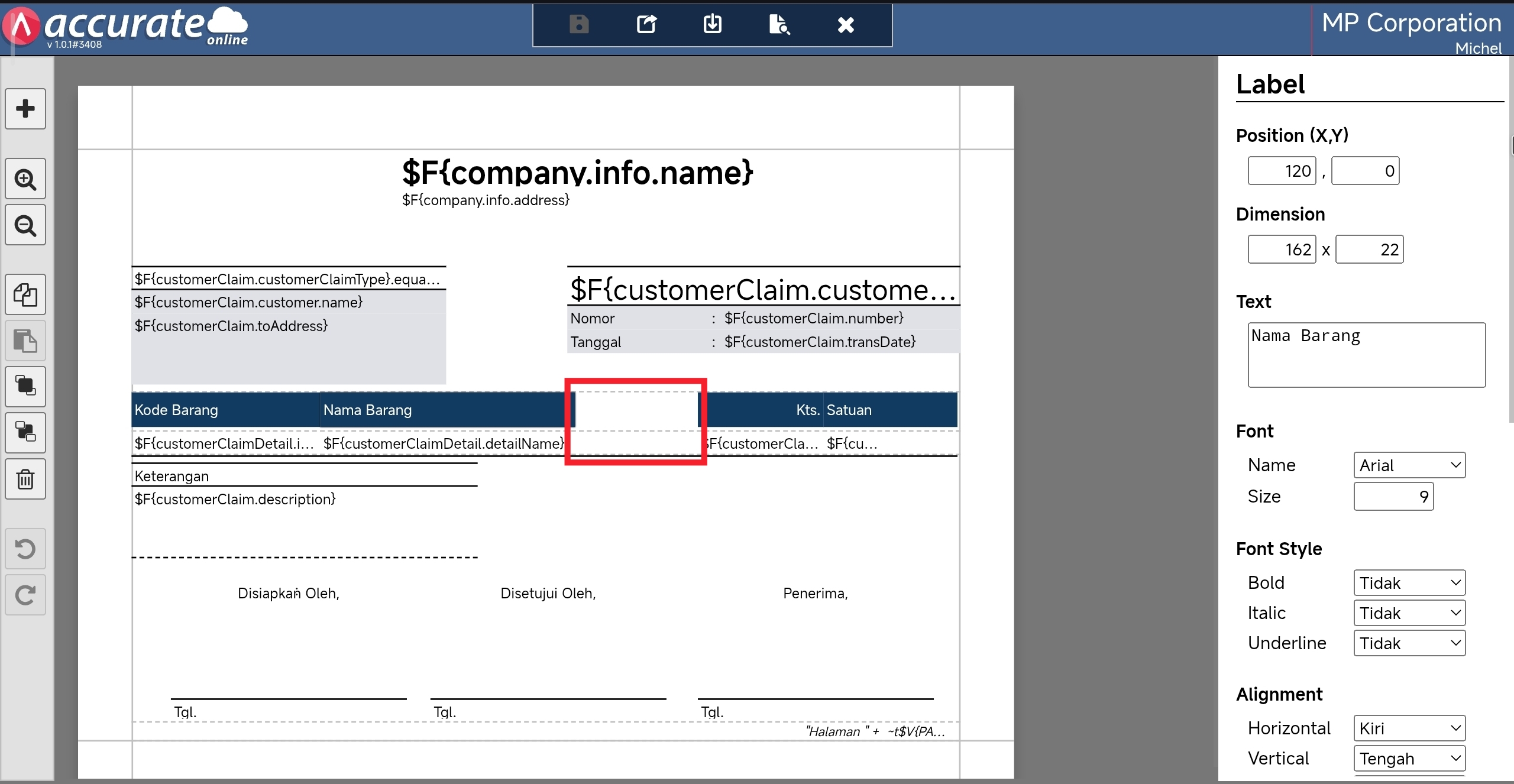Click the undo arrow icon
This screenshot has height=784, width=1514.
point(25,549)
